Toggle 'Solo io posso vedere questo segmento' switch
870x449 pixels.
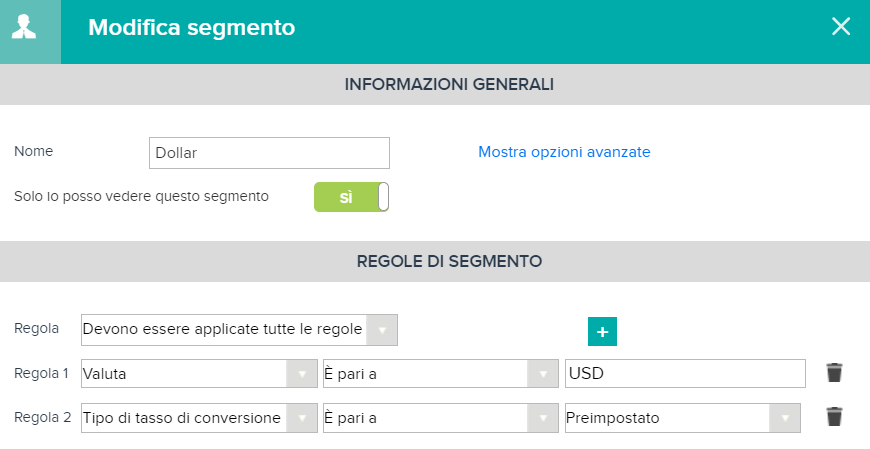pos(351,197)
